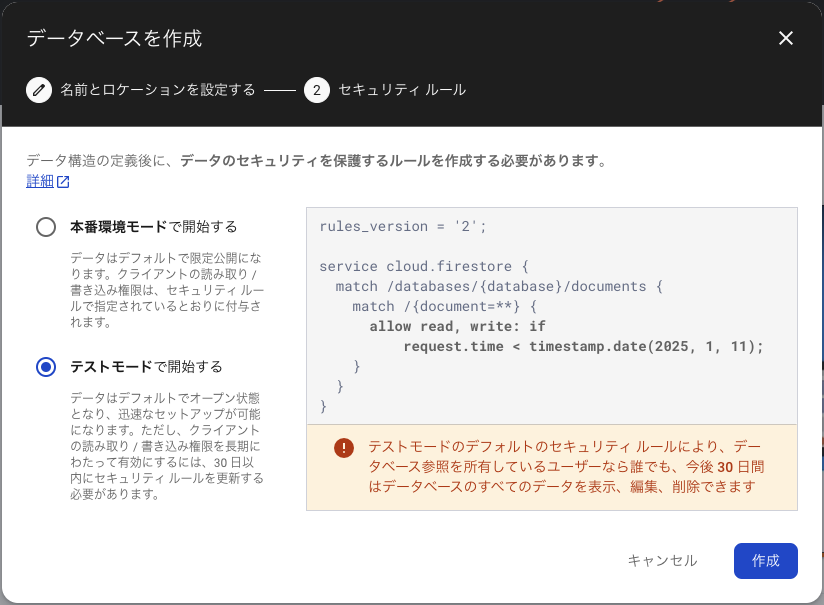Viewport: 824px width, 605px height.
Task: Click the 本番環境モードで開始する label
Action: (153, 227)
